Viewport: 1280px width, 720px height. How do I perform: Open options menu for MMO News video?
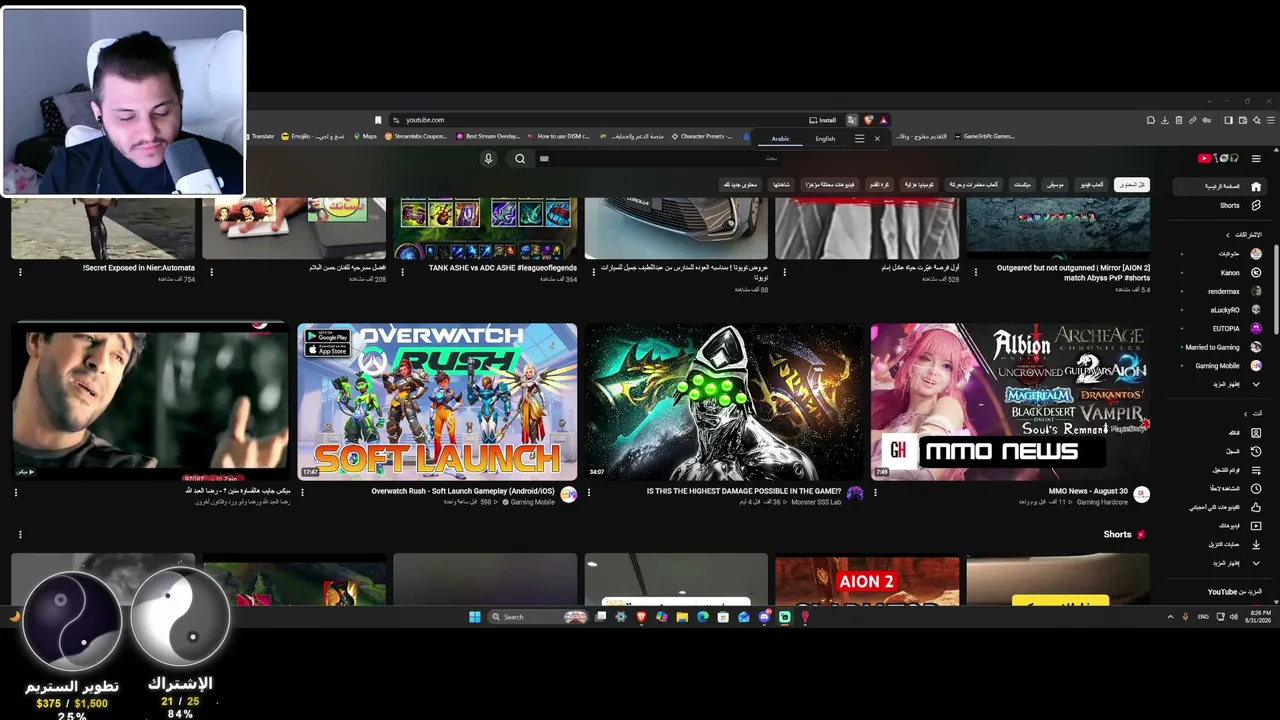(x=875, y=492)
